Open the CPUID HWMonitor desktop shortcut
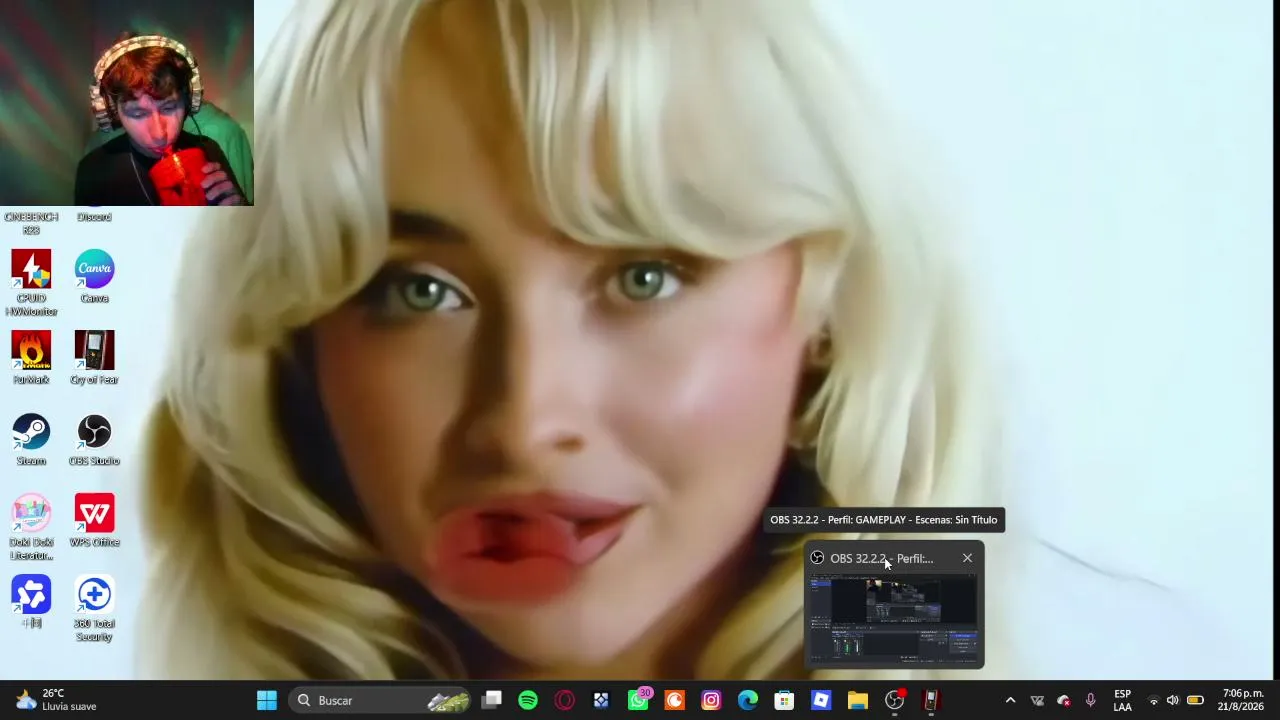Image resolution: width=1280 pixels, height=720 pixels. point(31,283)
